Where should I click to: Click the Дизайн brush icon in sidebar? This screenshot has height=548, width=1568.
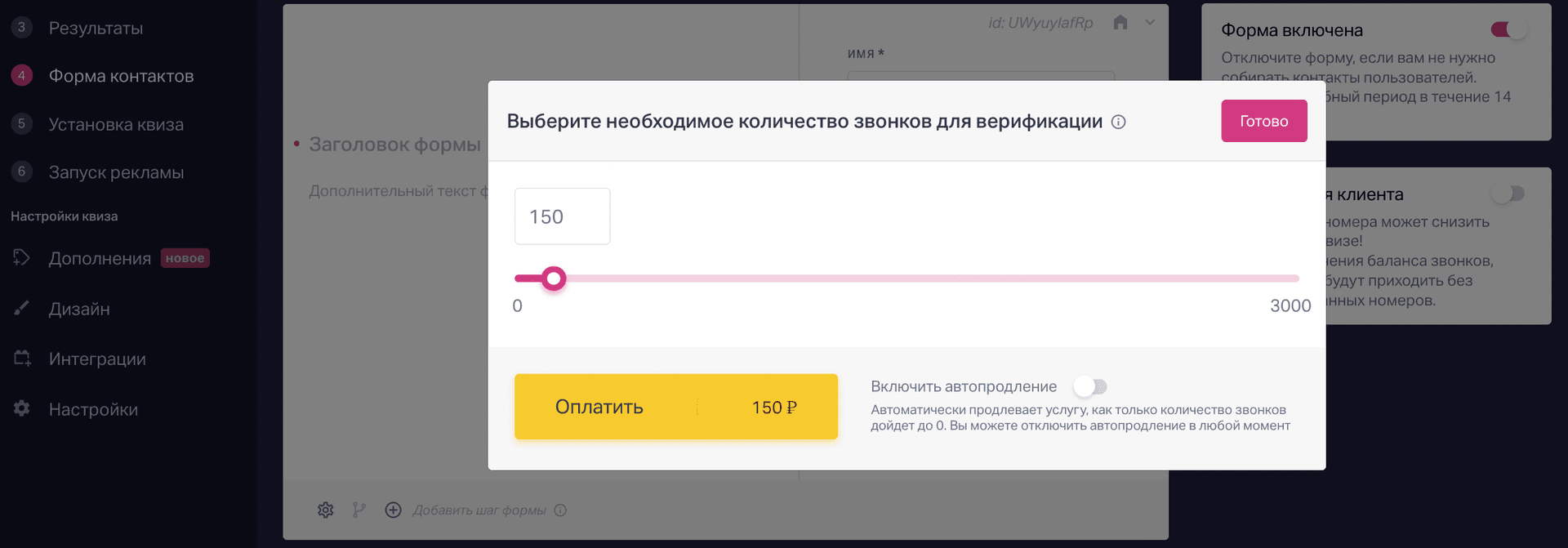[x=22, y=309]
